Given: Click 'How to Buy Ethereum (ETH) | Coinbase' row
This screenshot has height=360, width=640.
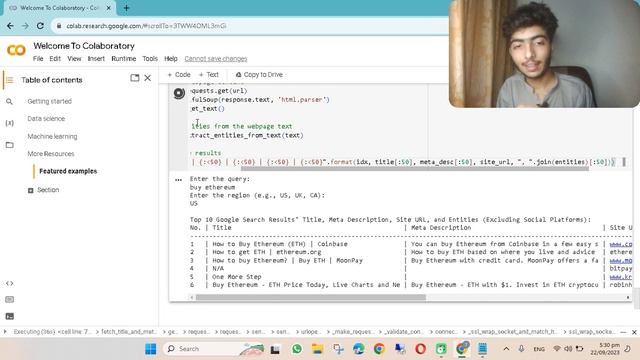Looking at the screenshot, I should pos(280,244).
